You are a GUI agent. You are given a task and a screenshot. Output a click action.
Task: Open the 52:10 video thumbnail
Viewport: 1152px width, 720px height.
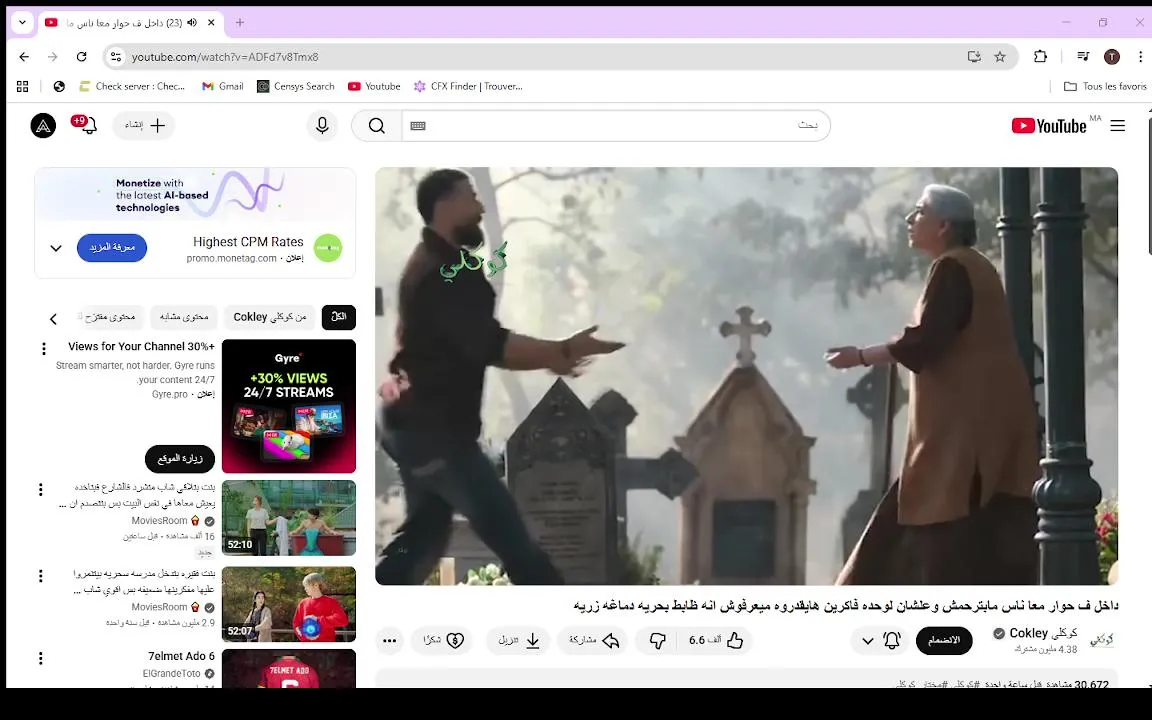(289, 518)
